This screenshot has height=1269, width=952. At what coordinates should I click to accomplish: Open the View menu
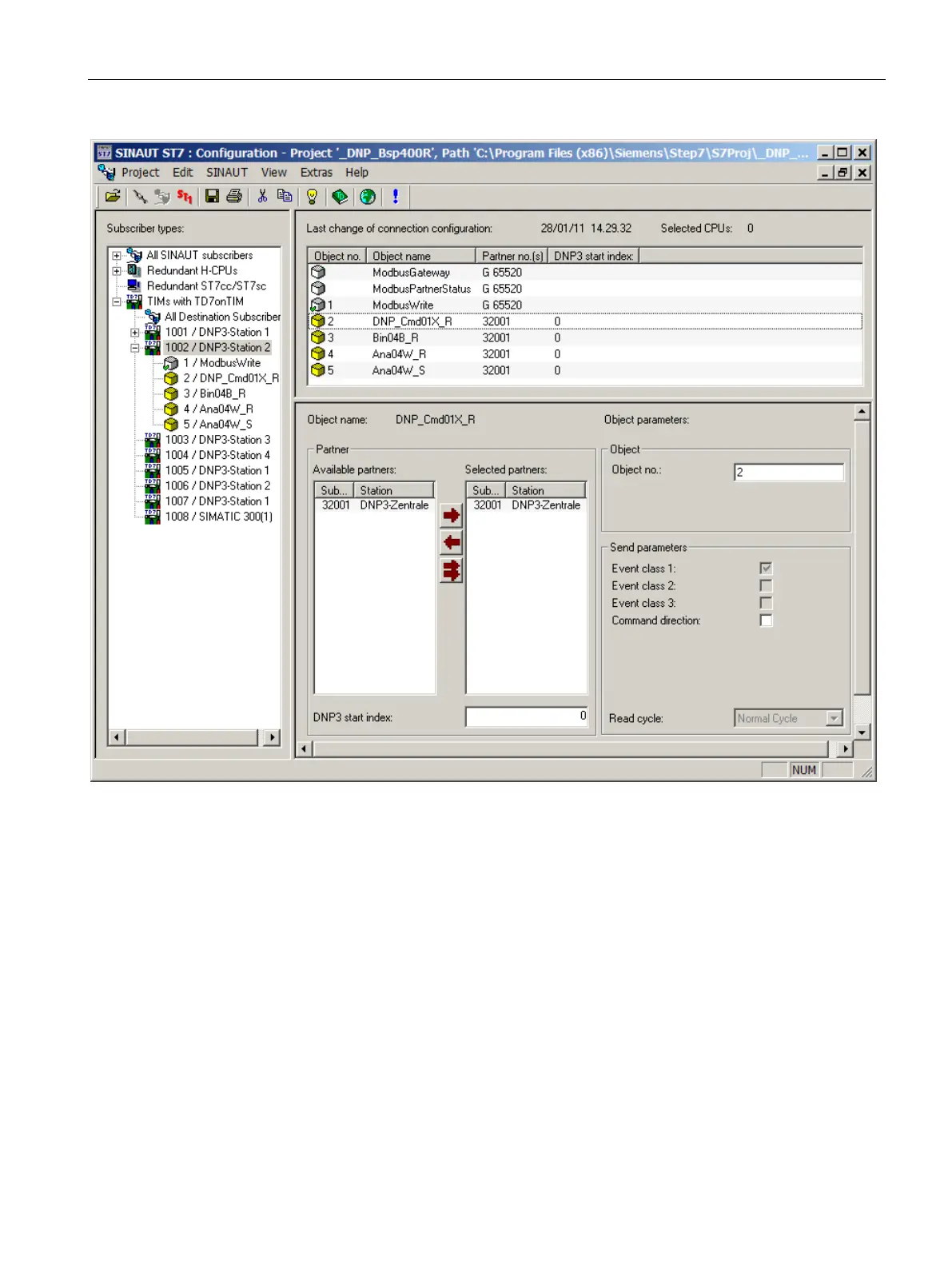[x=273, y=173]
